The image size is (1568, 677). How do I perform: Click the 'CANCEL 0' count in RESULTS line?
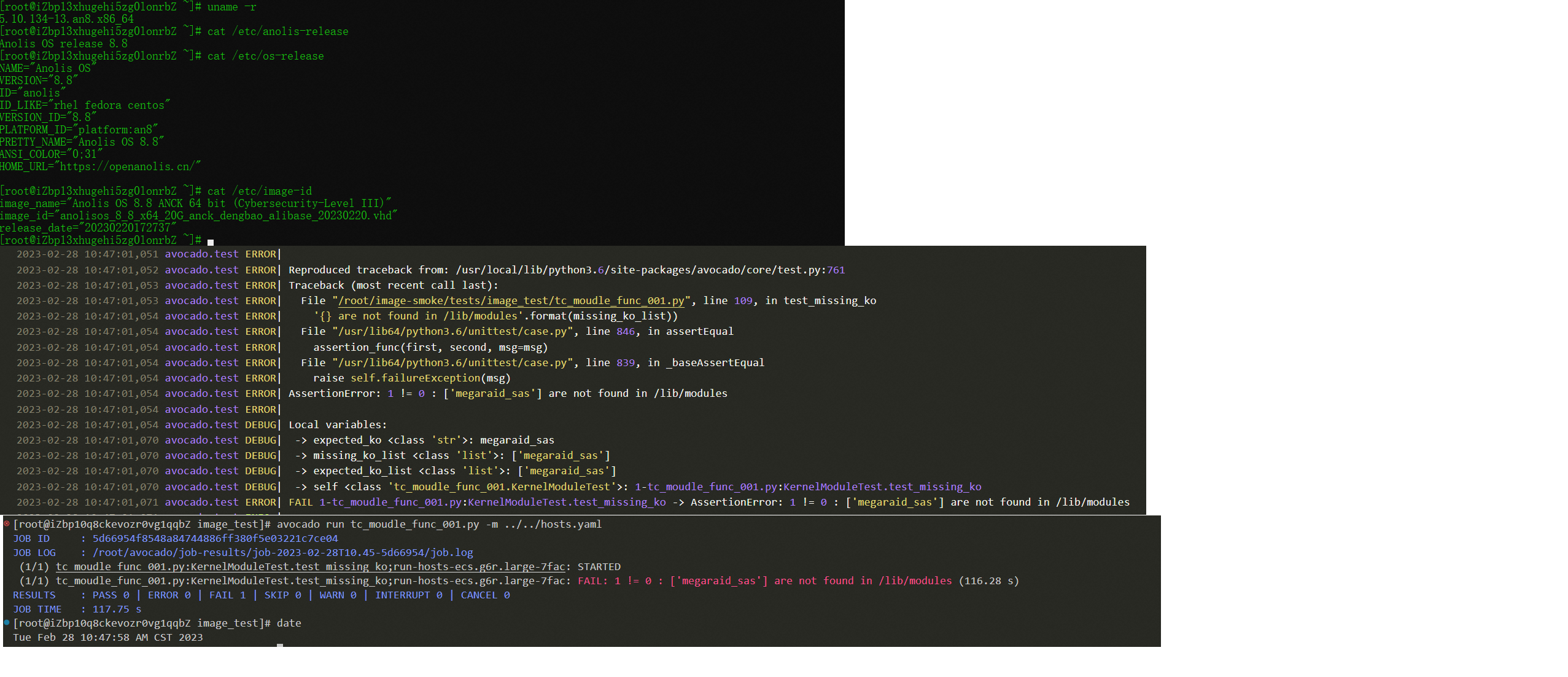485,595
